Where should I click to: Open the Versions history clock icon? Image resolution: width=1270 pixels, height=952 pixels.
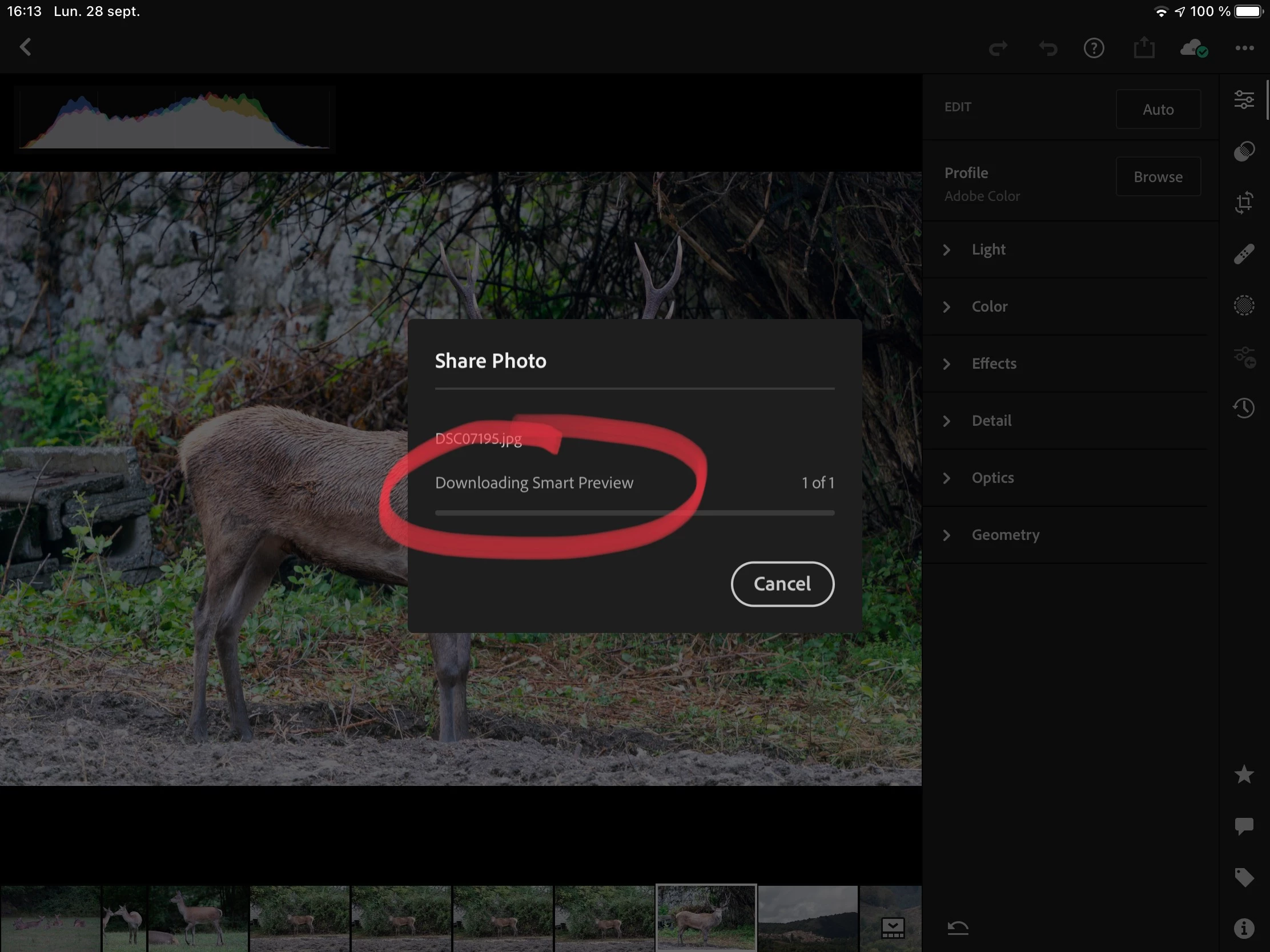point(1244,408)
